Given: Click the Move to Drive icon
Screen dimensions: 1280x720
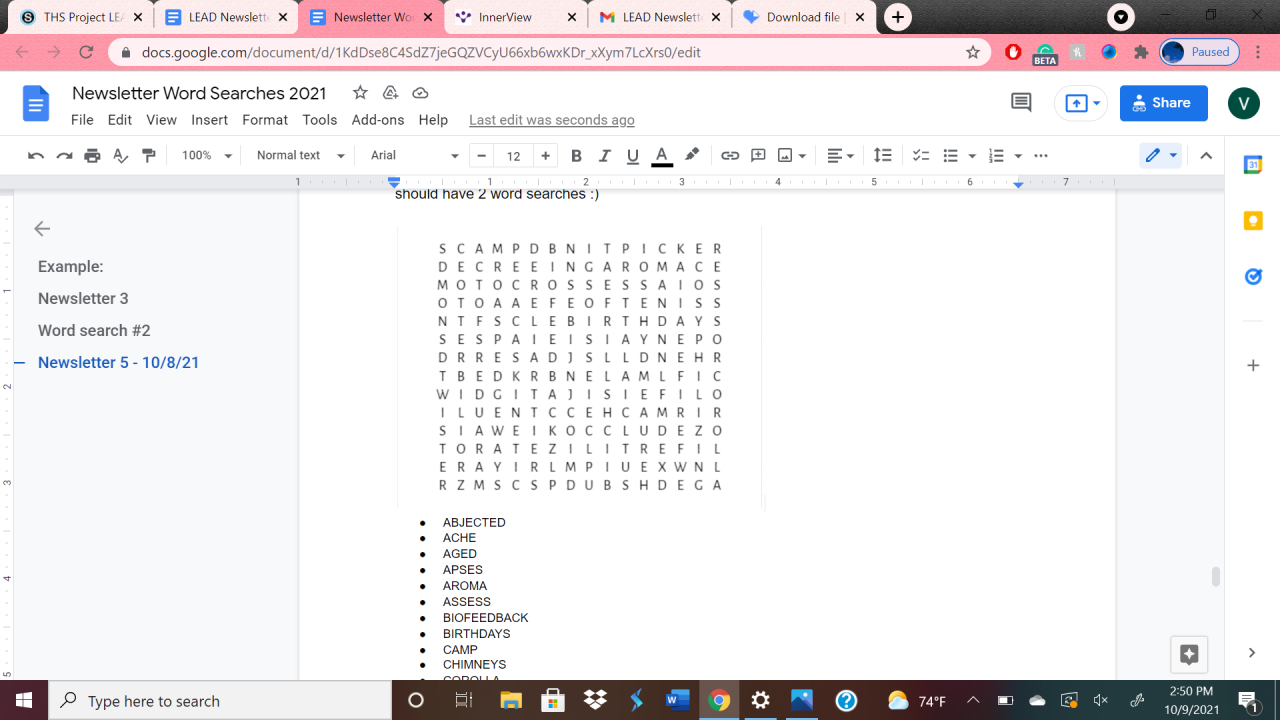Looking at the screenshot, I should tap(390, 93).
